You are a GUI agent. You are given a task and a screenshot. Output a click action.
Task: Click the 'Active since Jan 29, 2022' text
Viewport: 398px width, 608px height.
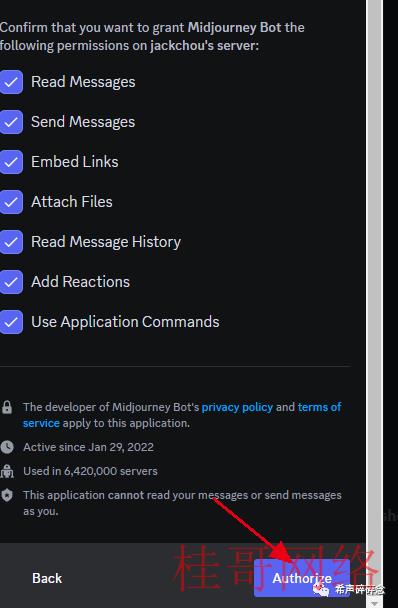coord(88,447)
